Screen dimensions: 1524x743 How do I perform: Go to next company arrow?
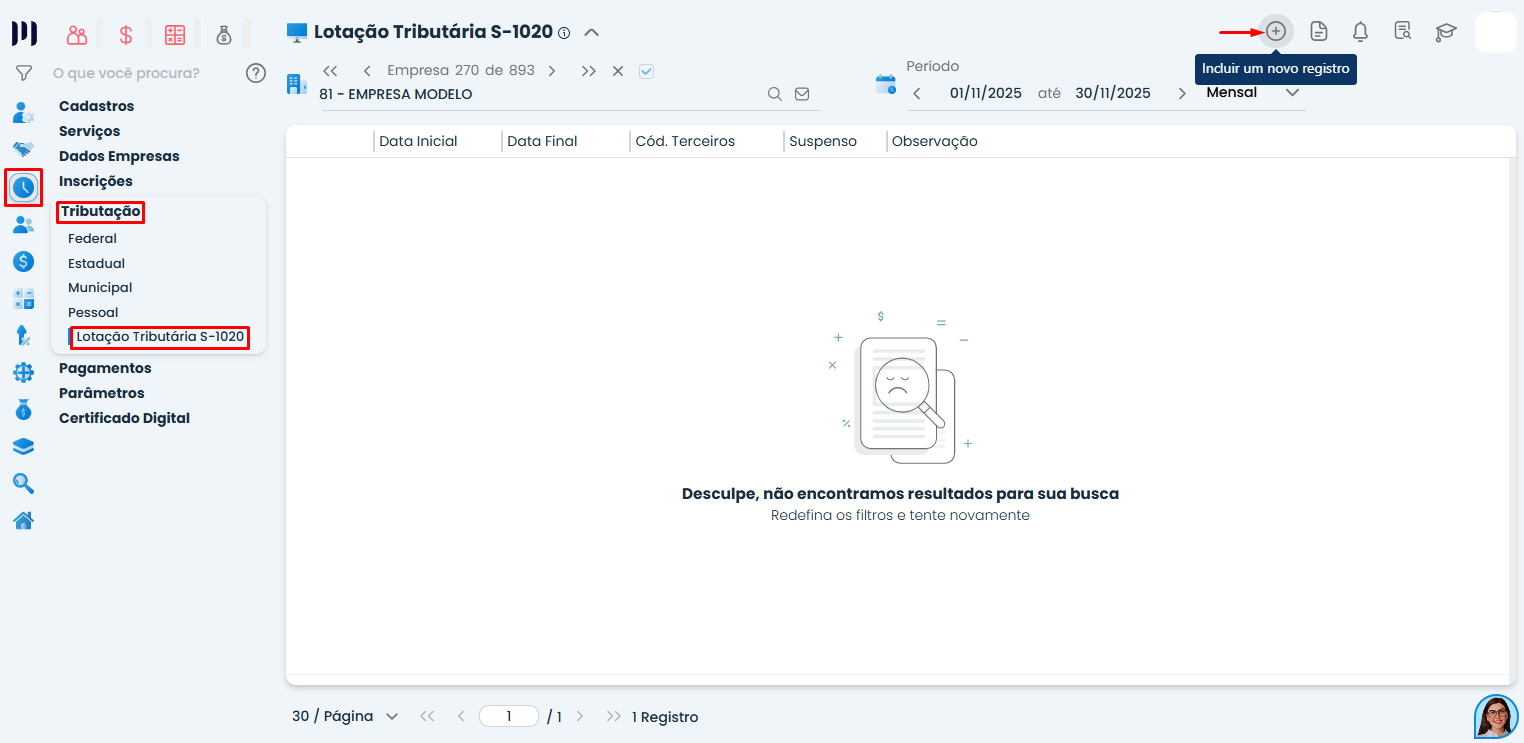pyautogui.click(x=552, y=71)
